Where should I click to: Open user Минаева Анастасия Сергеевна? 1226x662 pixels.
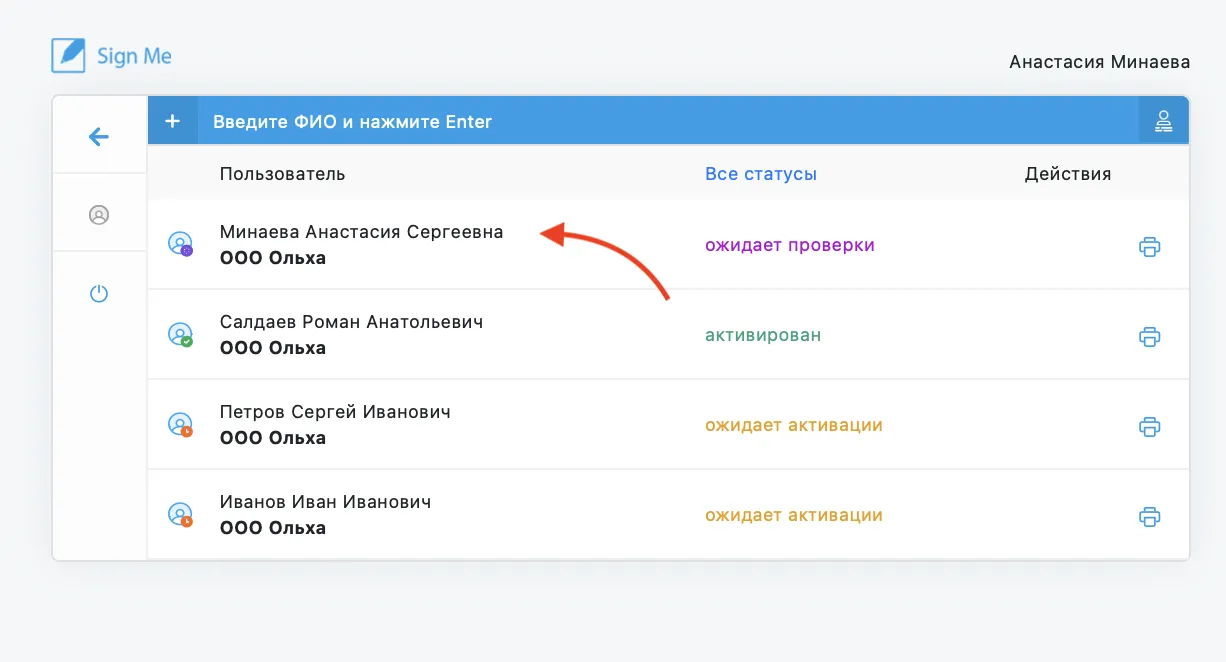point(362,232)
